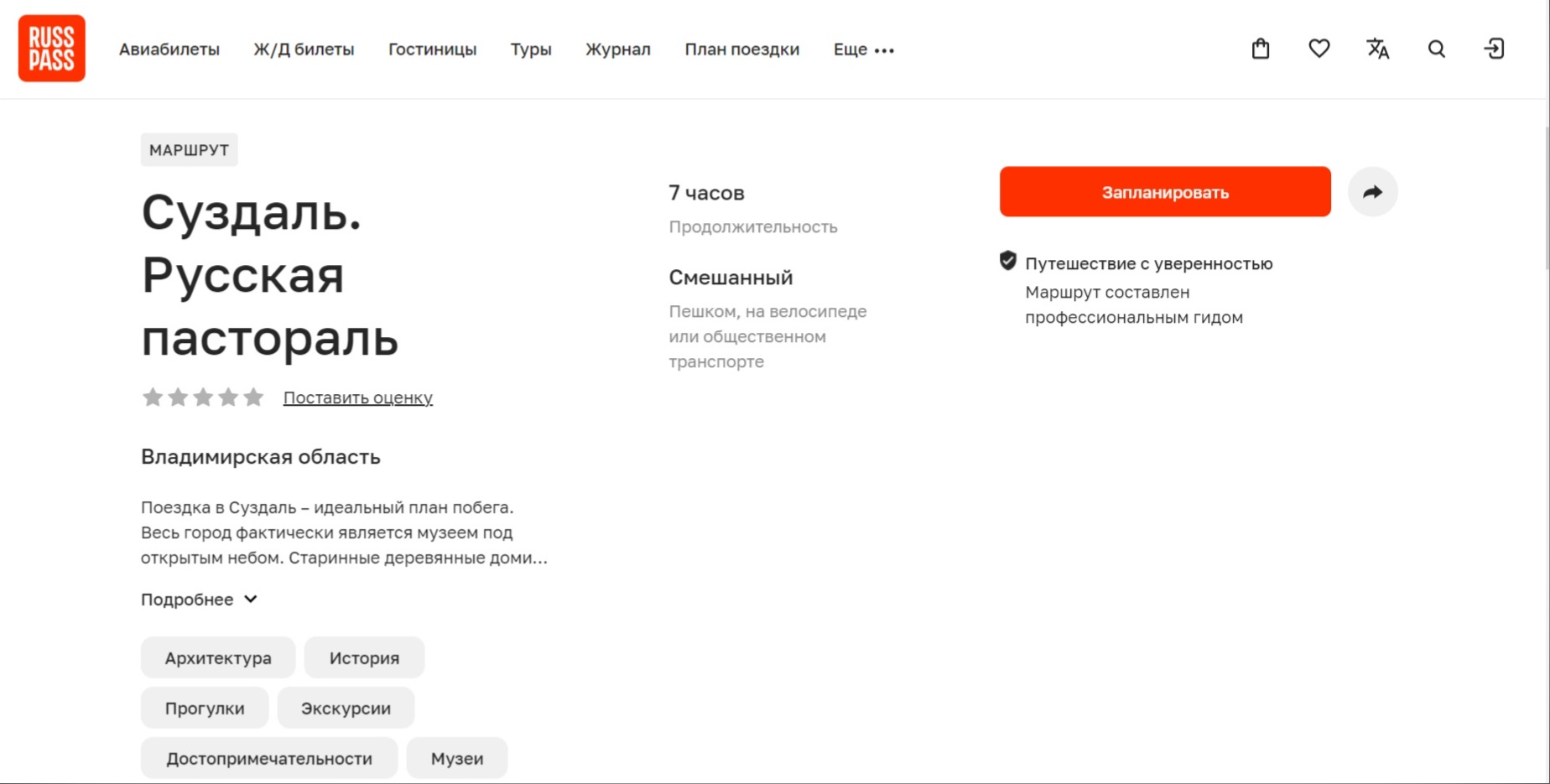The height and width of the screenshot is (784, 1550).
Task: Click the login icon
Action: [x=1494, y=49]
